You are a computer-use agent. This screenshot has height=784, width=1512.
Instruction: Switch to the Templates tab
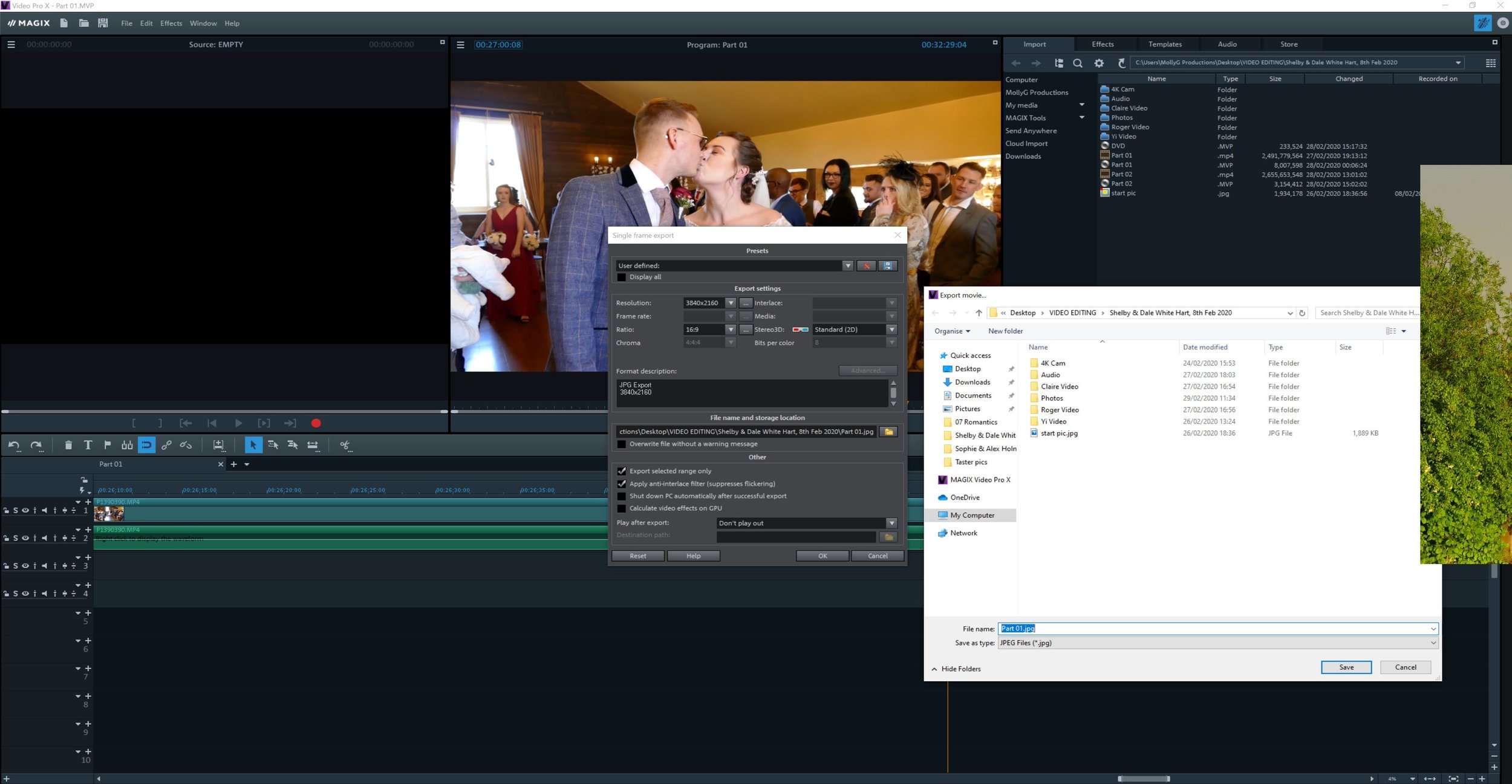tap(1165, 44)
